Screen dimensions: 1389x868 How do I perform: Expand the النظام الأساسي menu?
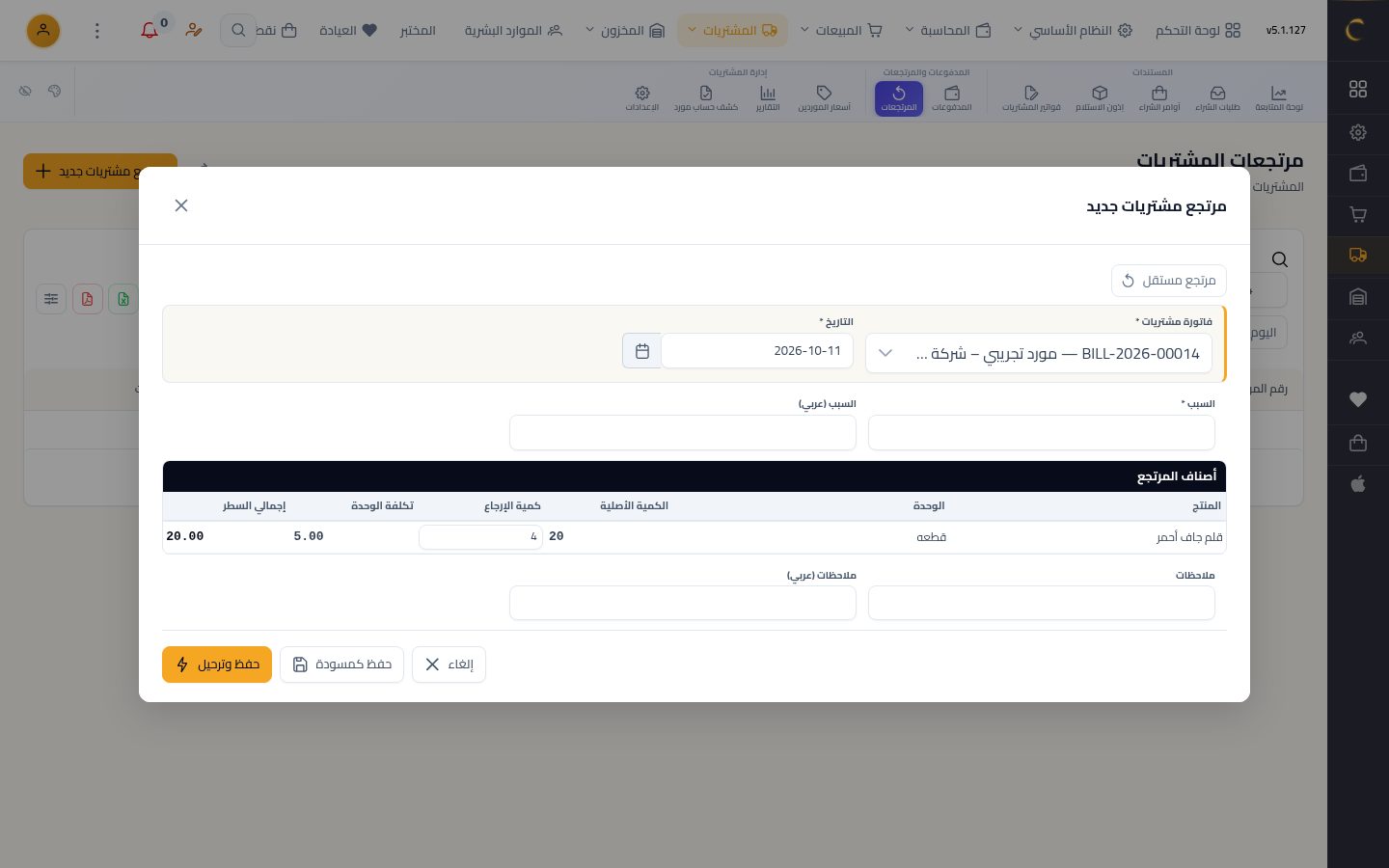click(x=1074, y=31)
